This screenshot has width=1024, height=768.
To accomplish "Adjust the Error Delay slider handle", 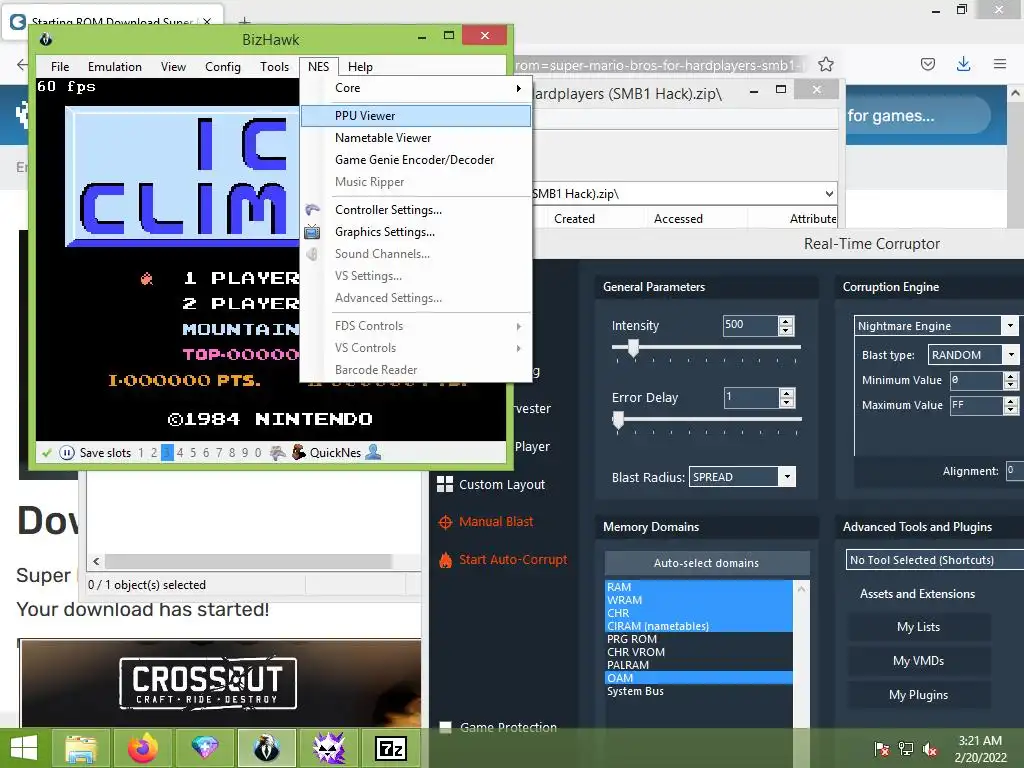I will [618, 421].
